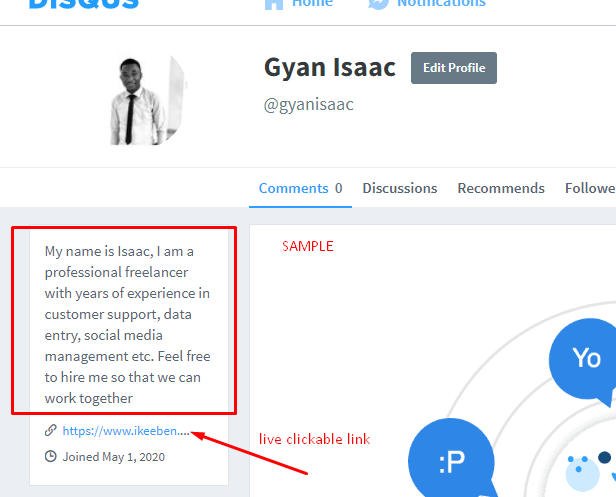Switch to the Discussions tab
Screen dimensions: 616x497
(400, 188)
